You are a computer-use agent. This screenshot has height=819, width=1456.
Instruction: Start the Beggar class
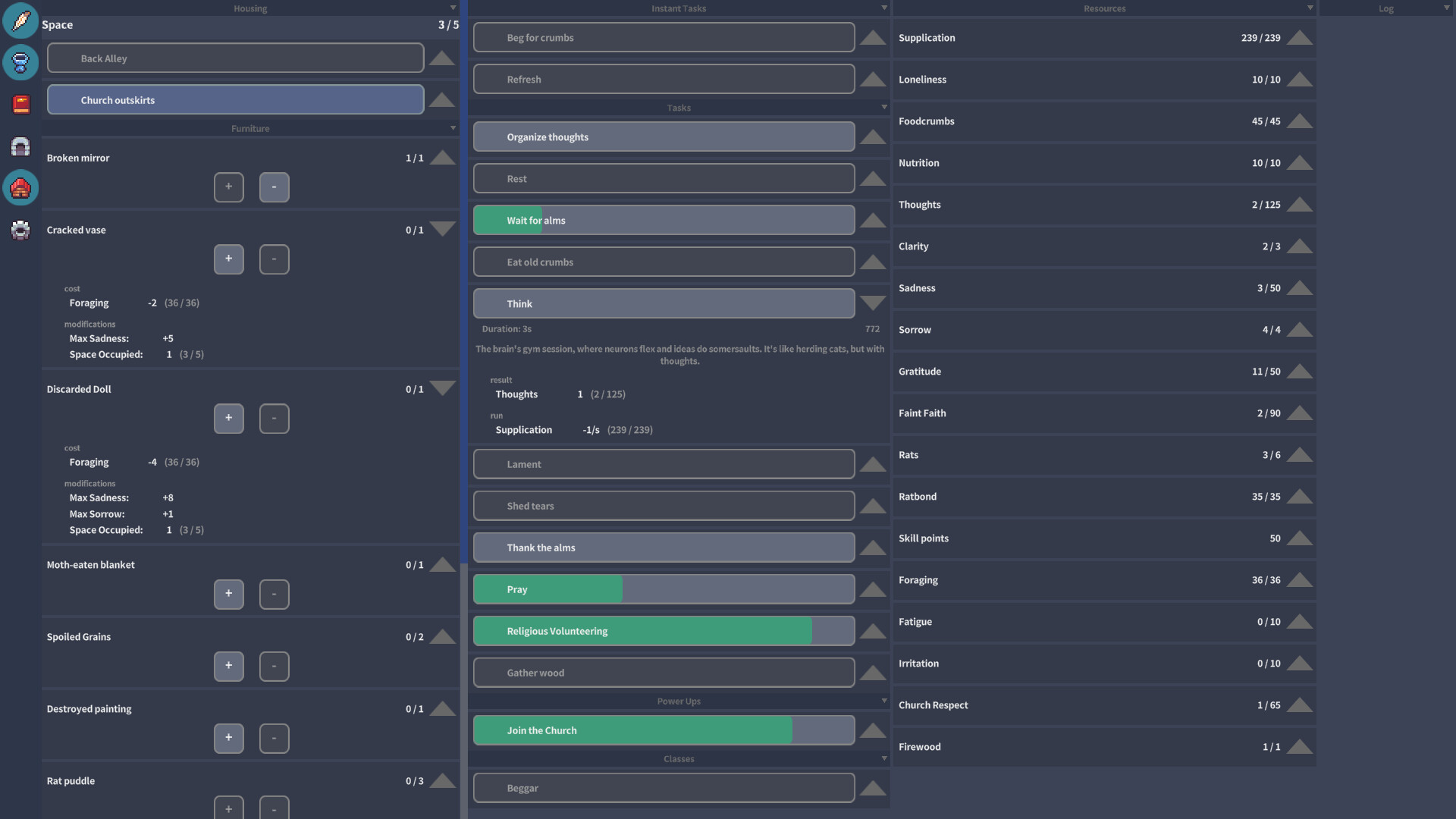[x=664, y=788]
